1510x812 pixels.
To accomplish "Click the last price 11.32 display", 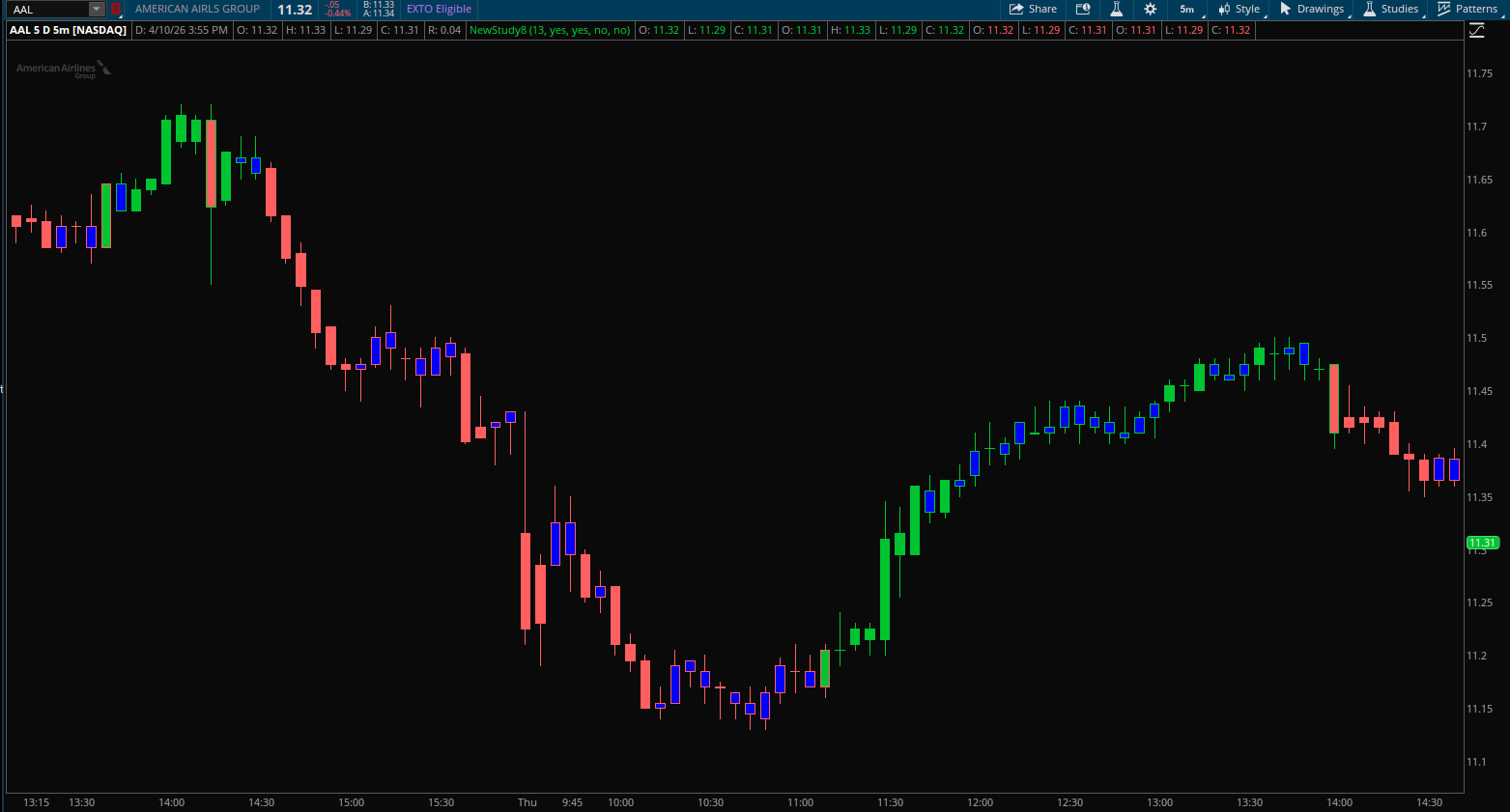I will click(x=295, y=9).
